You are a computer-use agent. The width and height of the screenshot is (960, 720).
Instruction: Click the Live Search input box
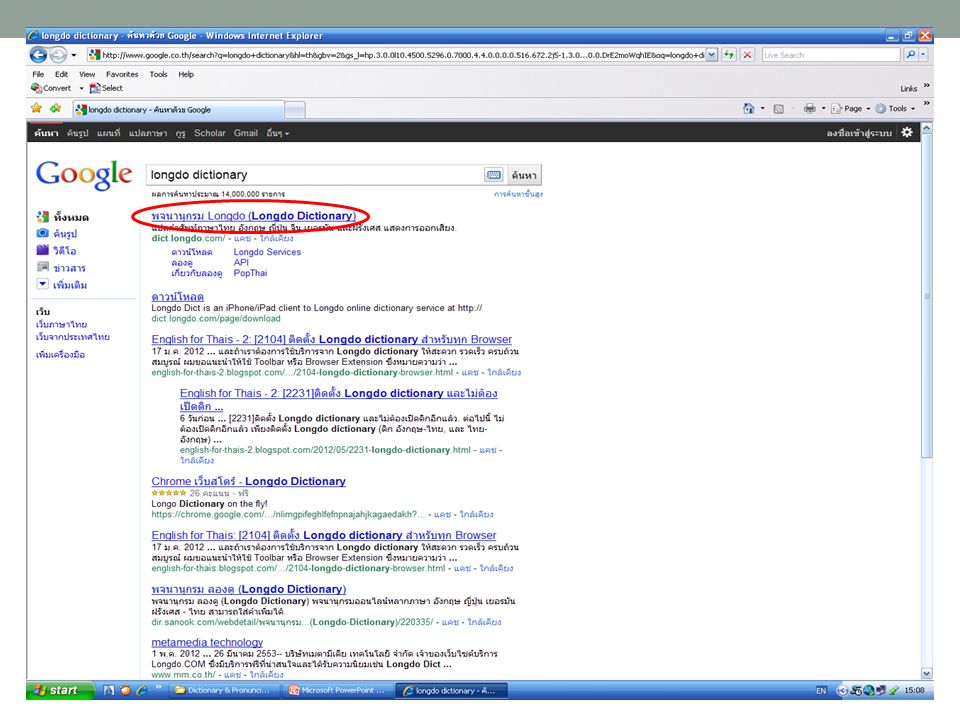pyautogui.click(x=831, y=55)
